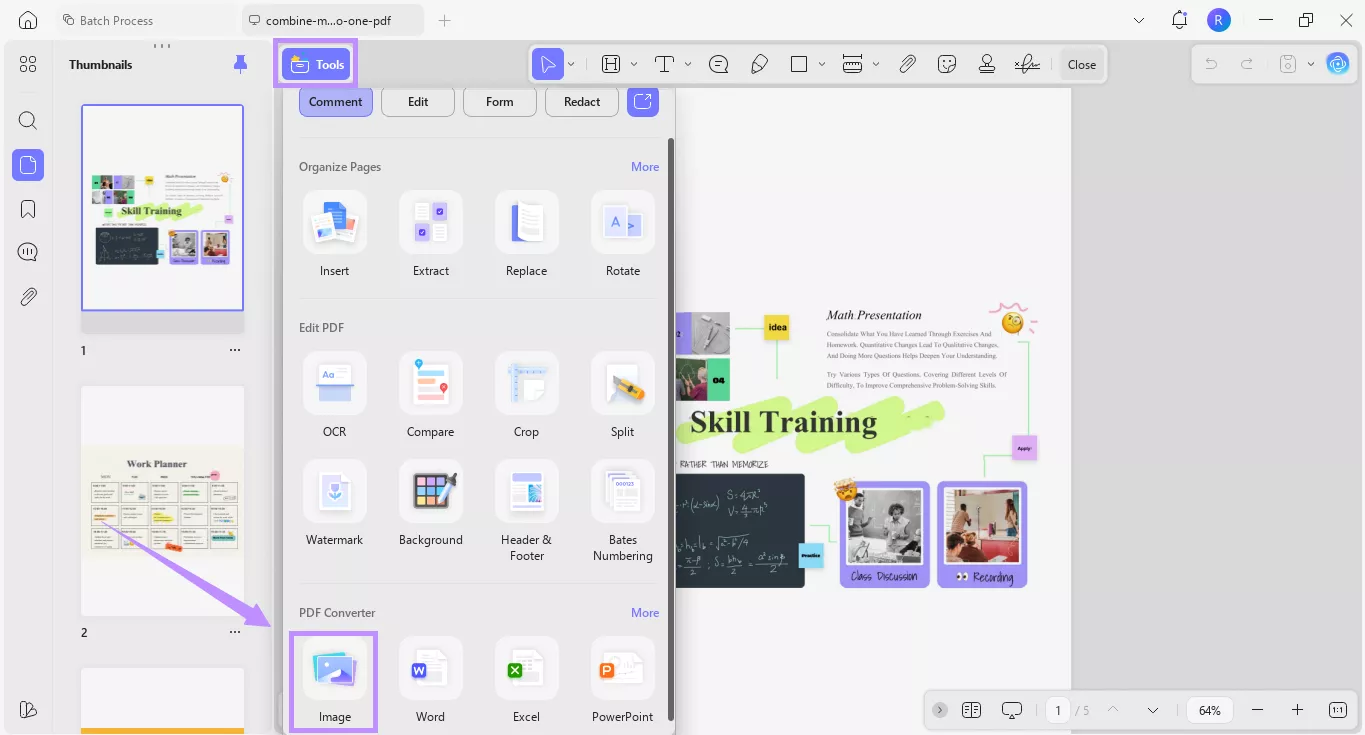The height and width of the screenshot is (735, 1365).
Task: Show the Bookmarks panel
Action: (x=27, y=208)
